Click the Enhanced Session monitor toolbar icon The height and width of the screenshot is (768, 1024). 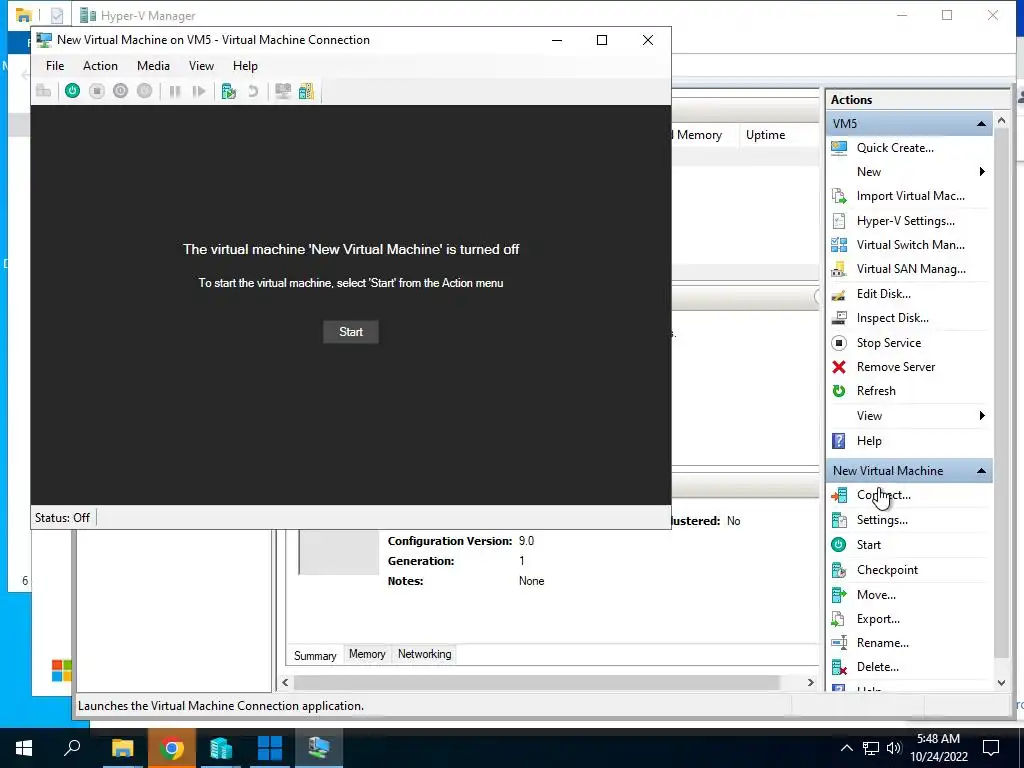[283, 91]
